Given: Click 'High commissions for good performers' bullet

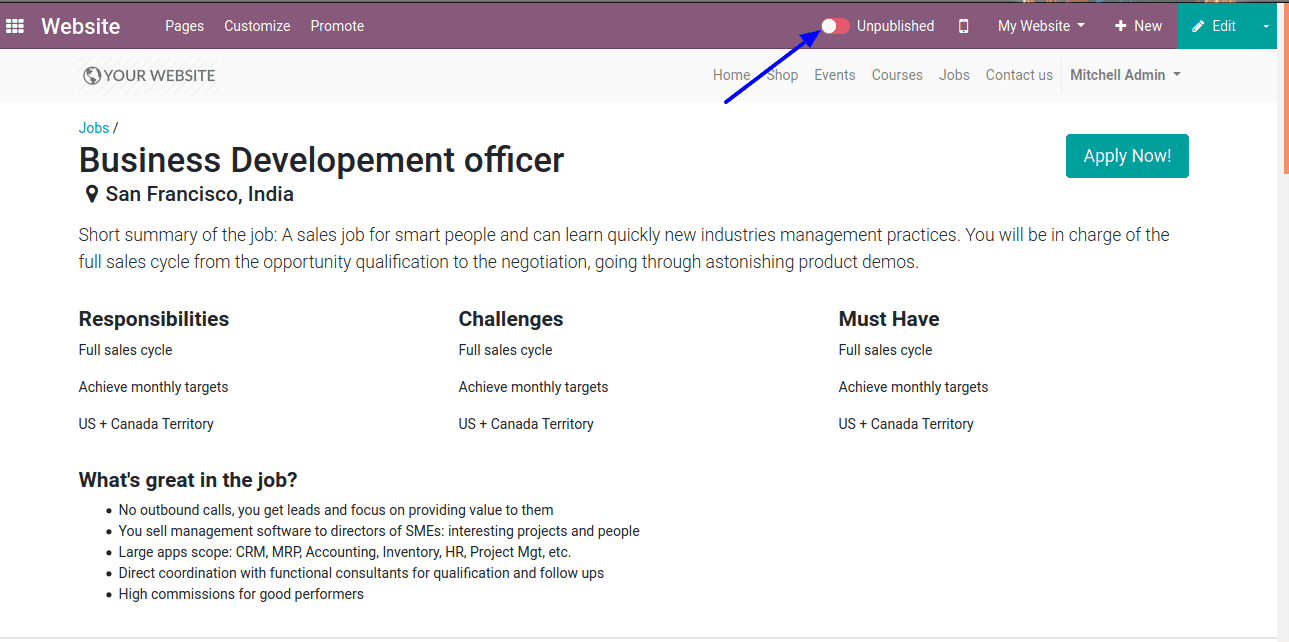Looking at the screenshot, I should tap(241, 594).
